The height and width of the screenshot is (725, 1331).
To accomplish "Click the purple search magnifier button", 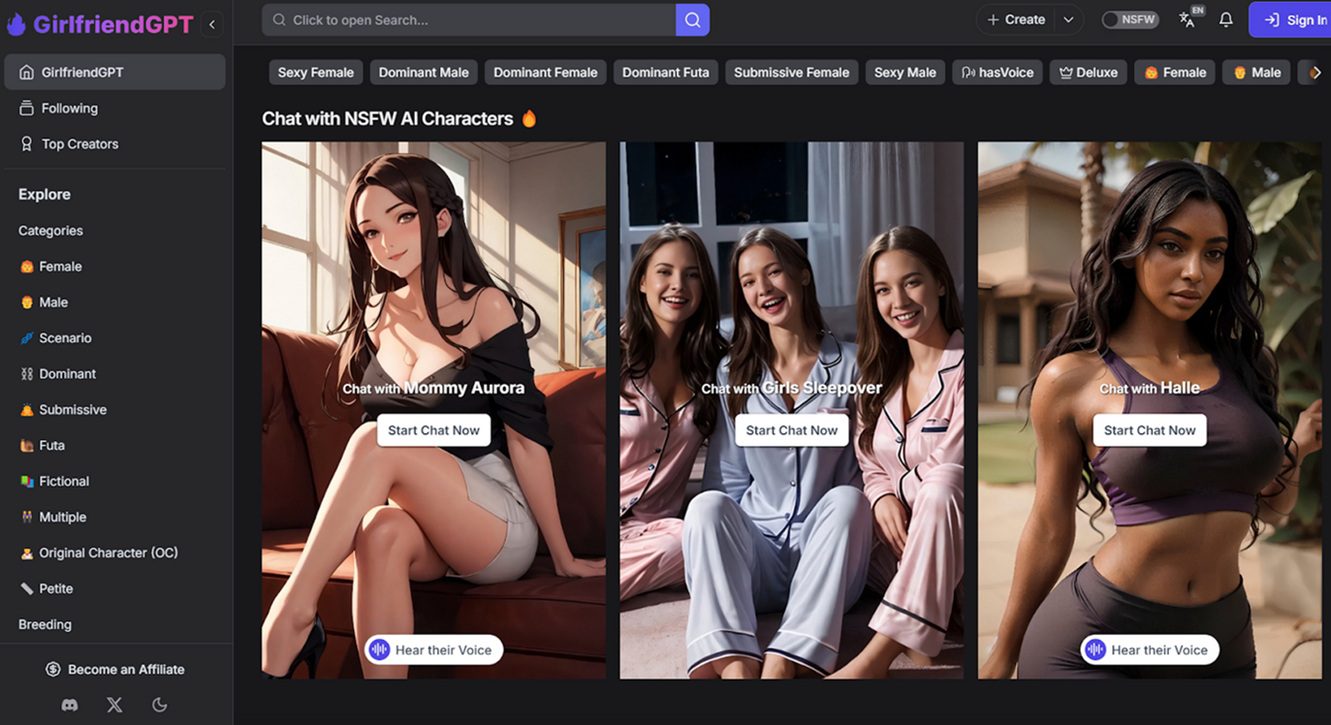I will tap(692, 20).
